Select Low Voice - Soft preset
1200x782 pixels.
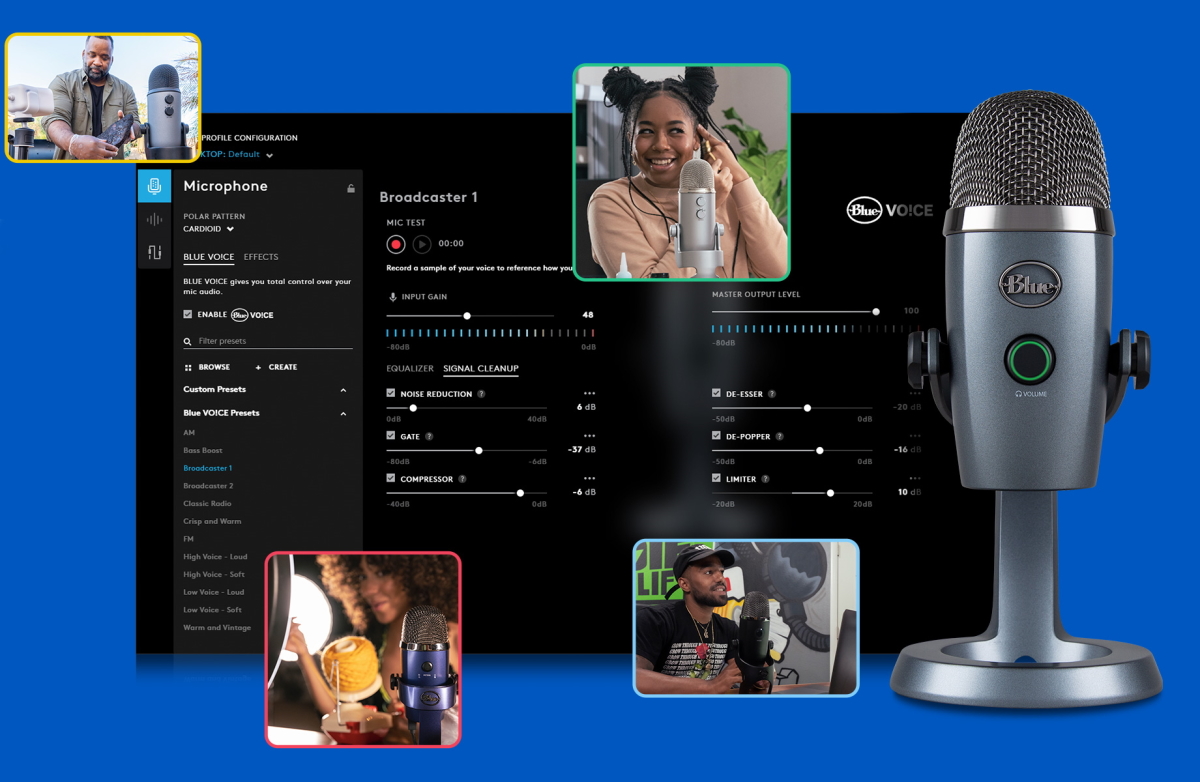click(x=213, y=610)
